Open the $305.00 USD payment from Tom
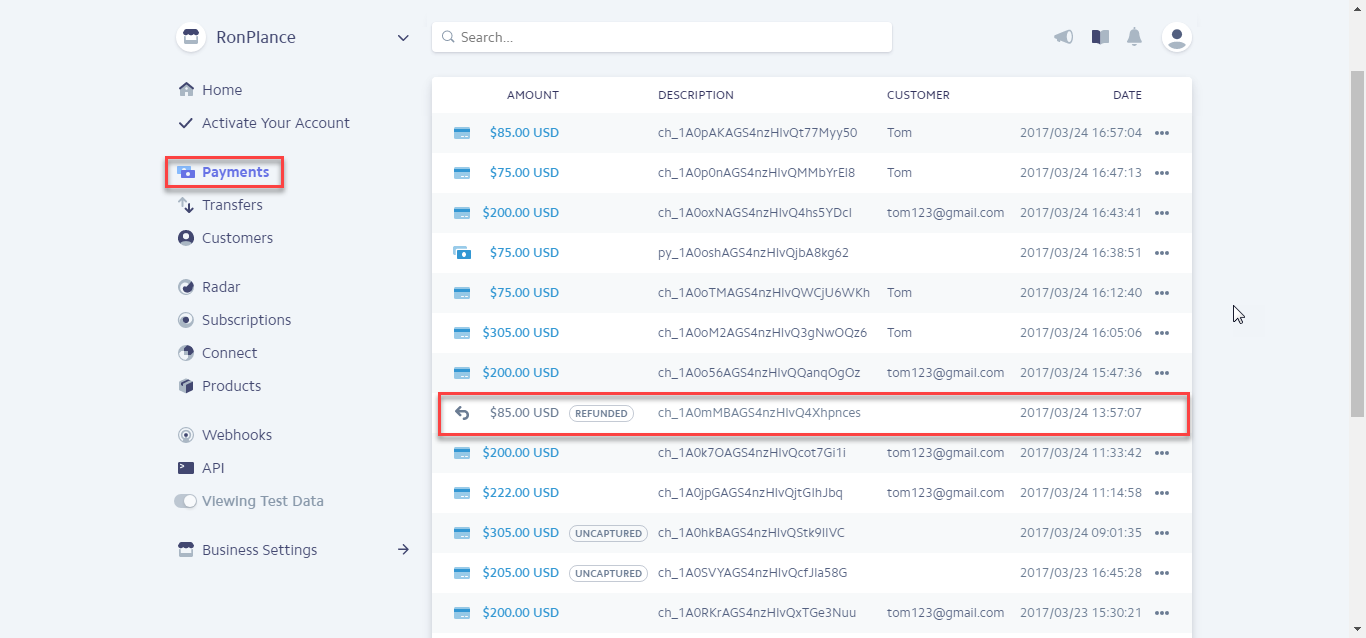Viewport: 1366px width, 638px height. click(x=520, y=333)
